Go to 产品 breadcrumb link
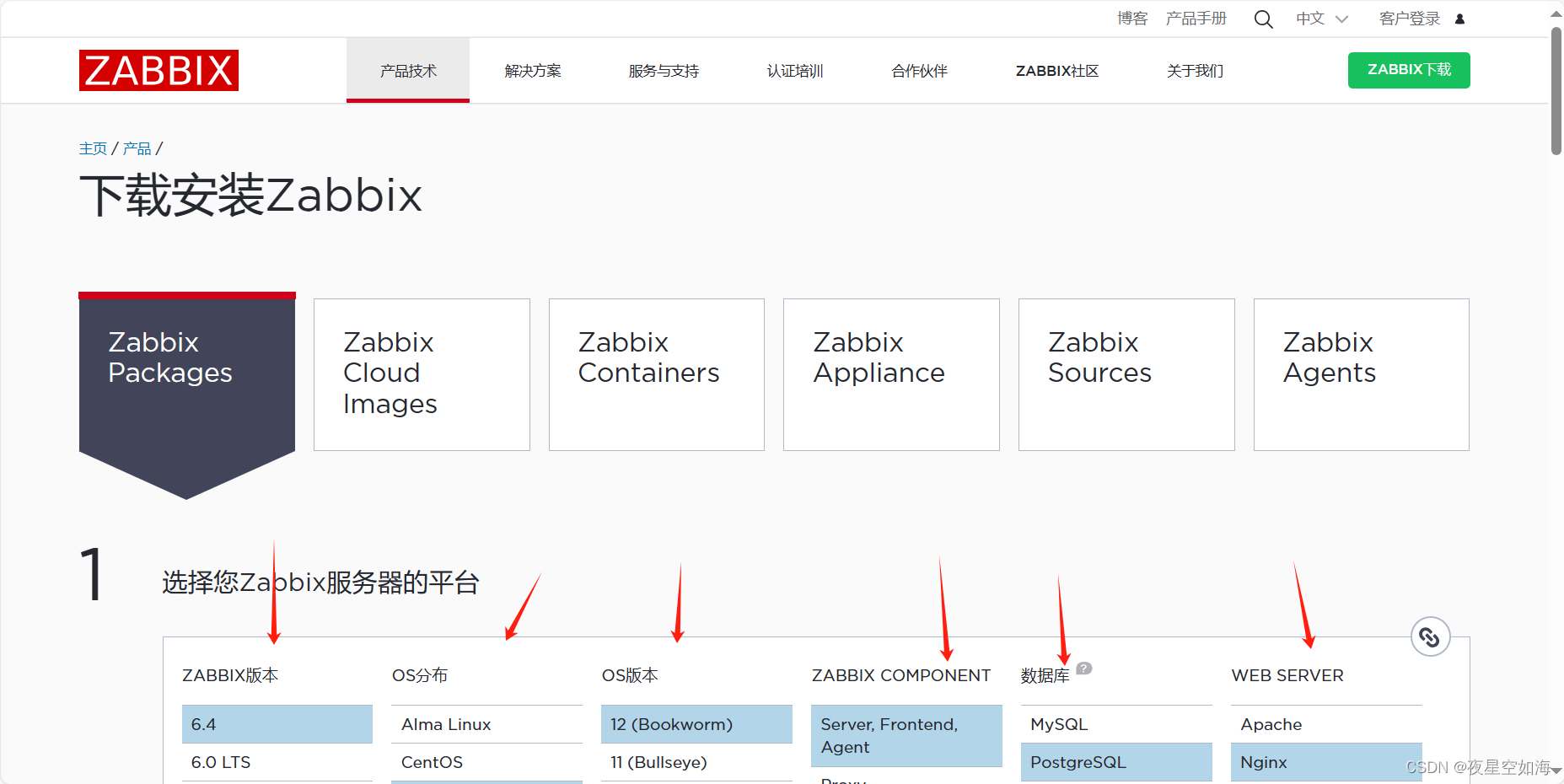Screen dimensions: 1564x784 [x=137, y=148]
